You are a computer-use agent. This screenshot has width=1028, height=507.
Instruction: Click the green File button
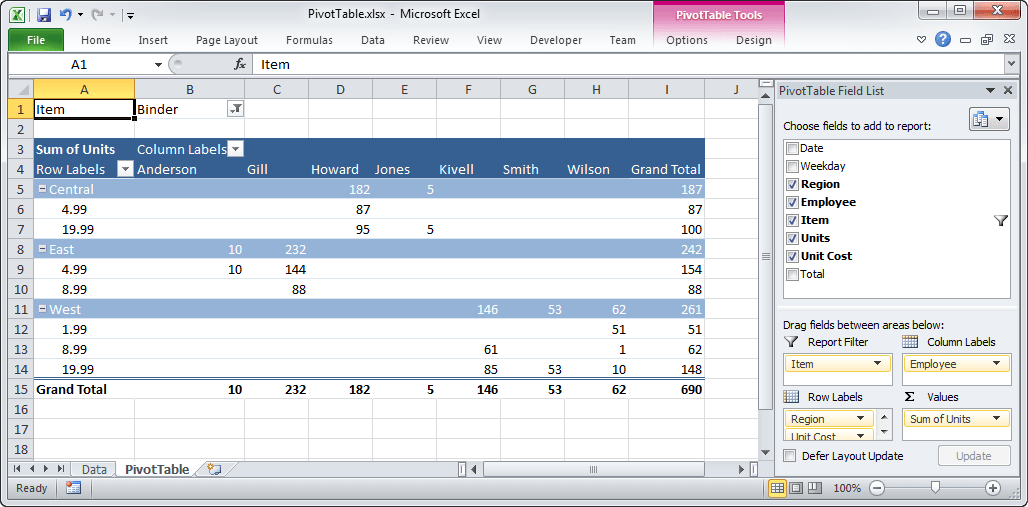[36, 40]
